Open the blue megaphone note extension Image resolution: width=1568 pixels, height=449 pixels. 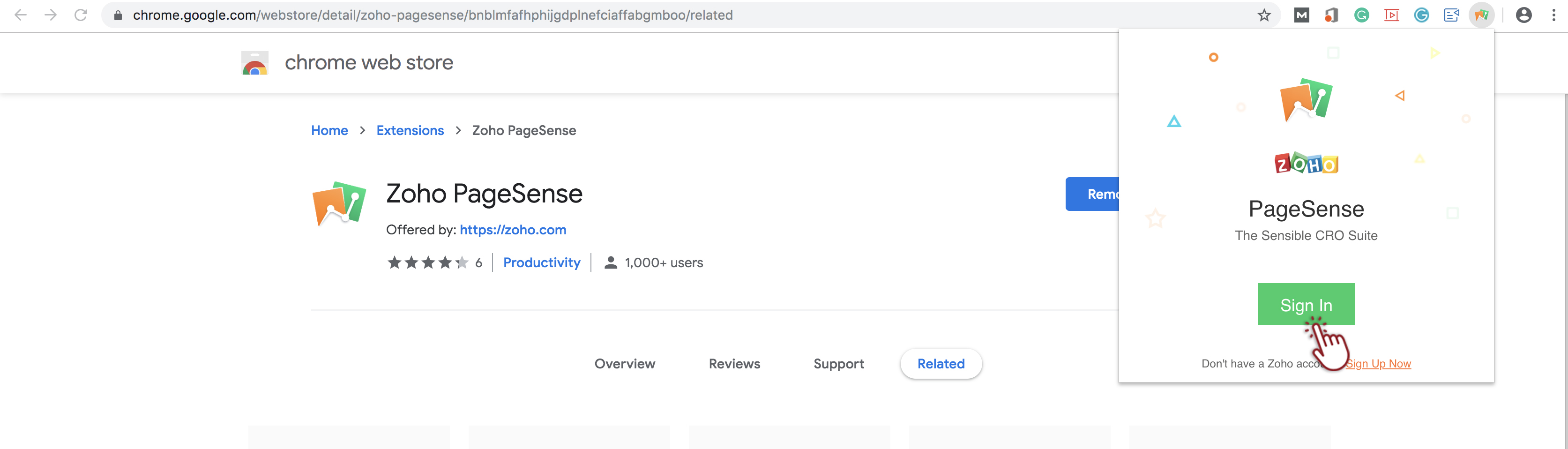[1451, 15]
